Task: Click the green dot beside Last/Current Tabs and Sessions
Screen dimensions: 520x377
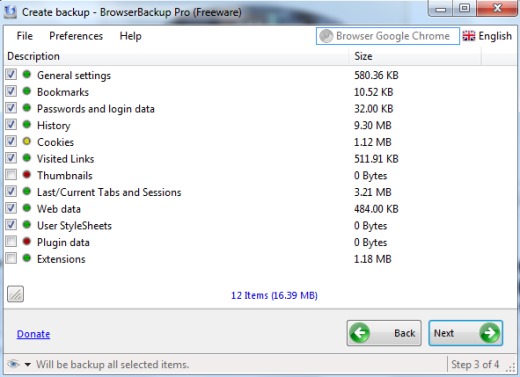Action: [x=27, y=191]
